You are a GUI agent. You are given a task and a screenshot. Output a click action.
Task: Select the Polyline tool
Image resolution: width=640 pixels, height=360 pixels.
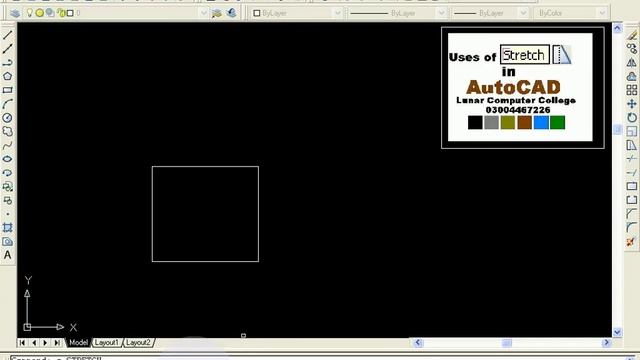pyautogui.click(x=7, y=62)
